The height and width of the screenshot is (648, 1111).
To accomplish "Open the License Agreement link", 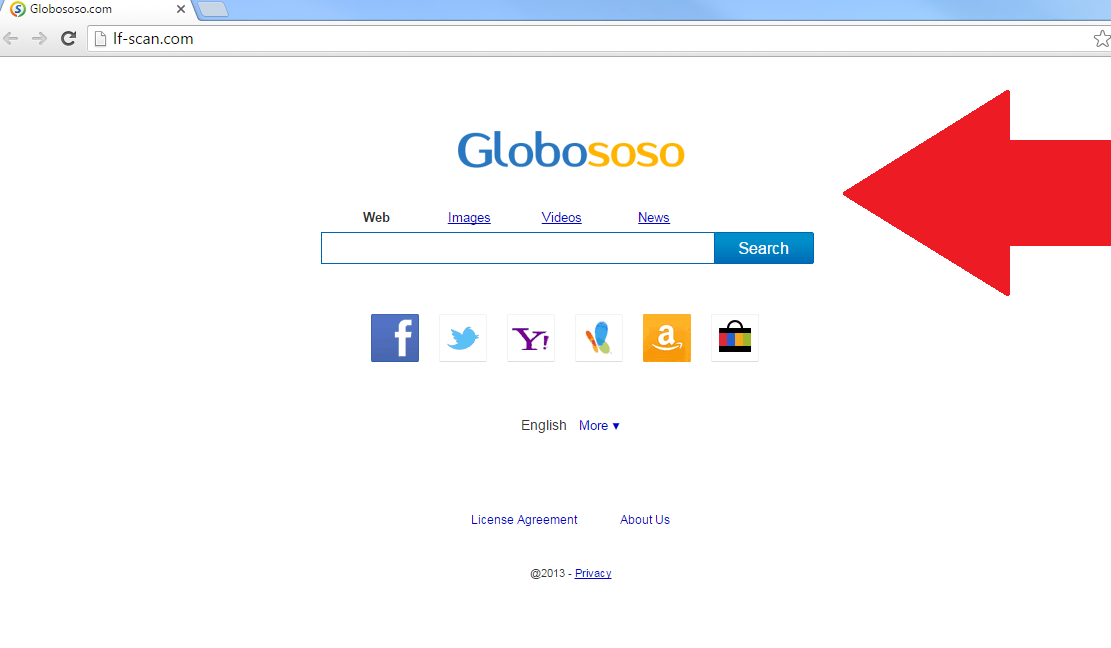I will (x=524, y=520).
